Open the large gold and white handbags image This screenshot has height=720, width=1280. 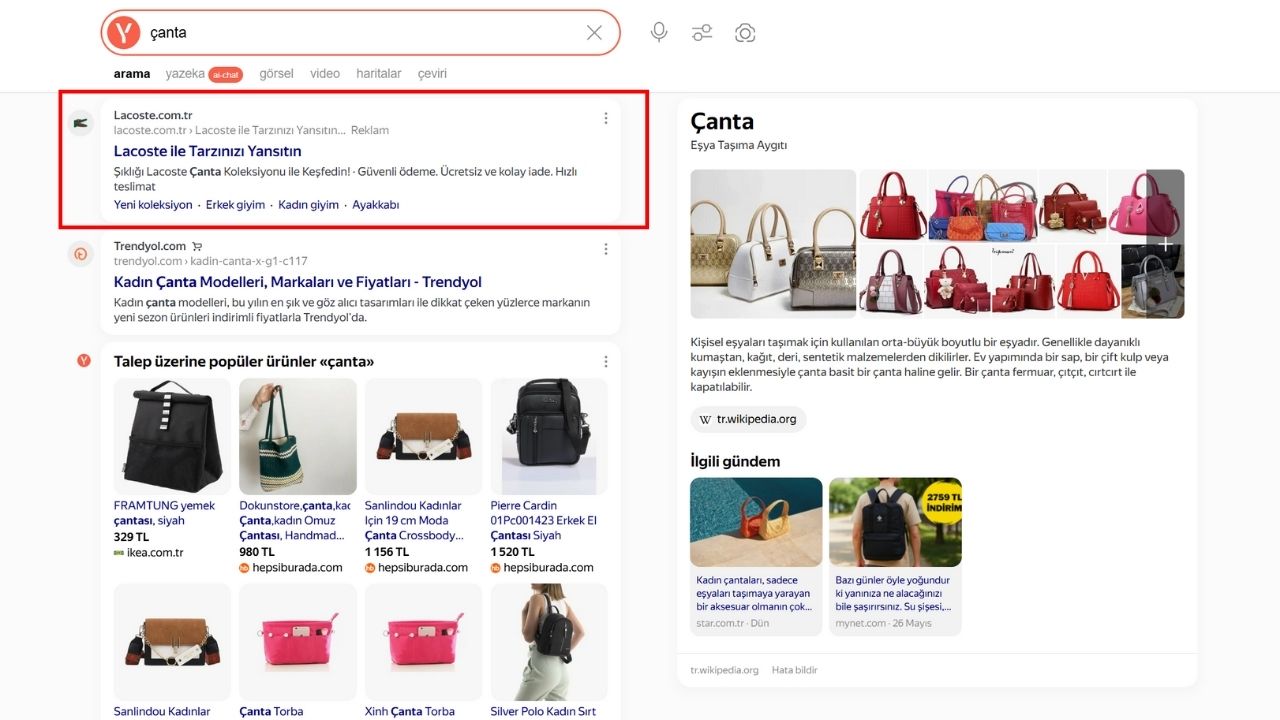773,244
